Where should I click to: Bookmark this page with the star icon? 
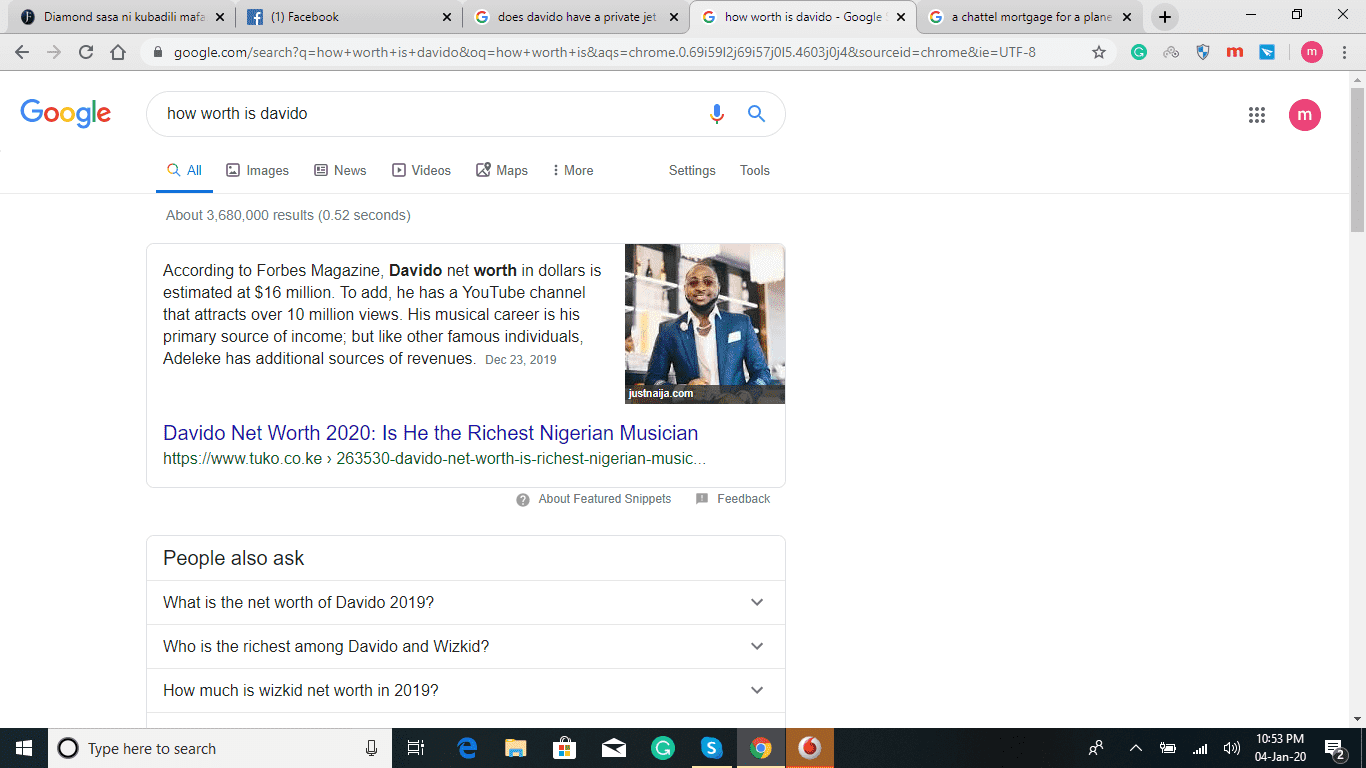[x=1099, y=52]
